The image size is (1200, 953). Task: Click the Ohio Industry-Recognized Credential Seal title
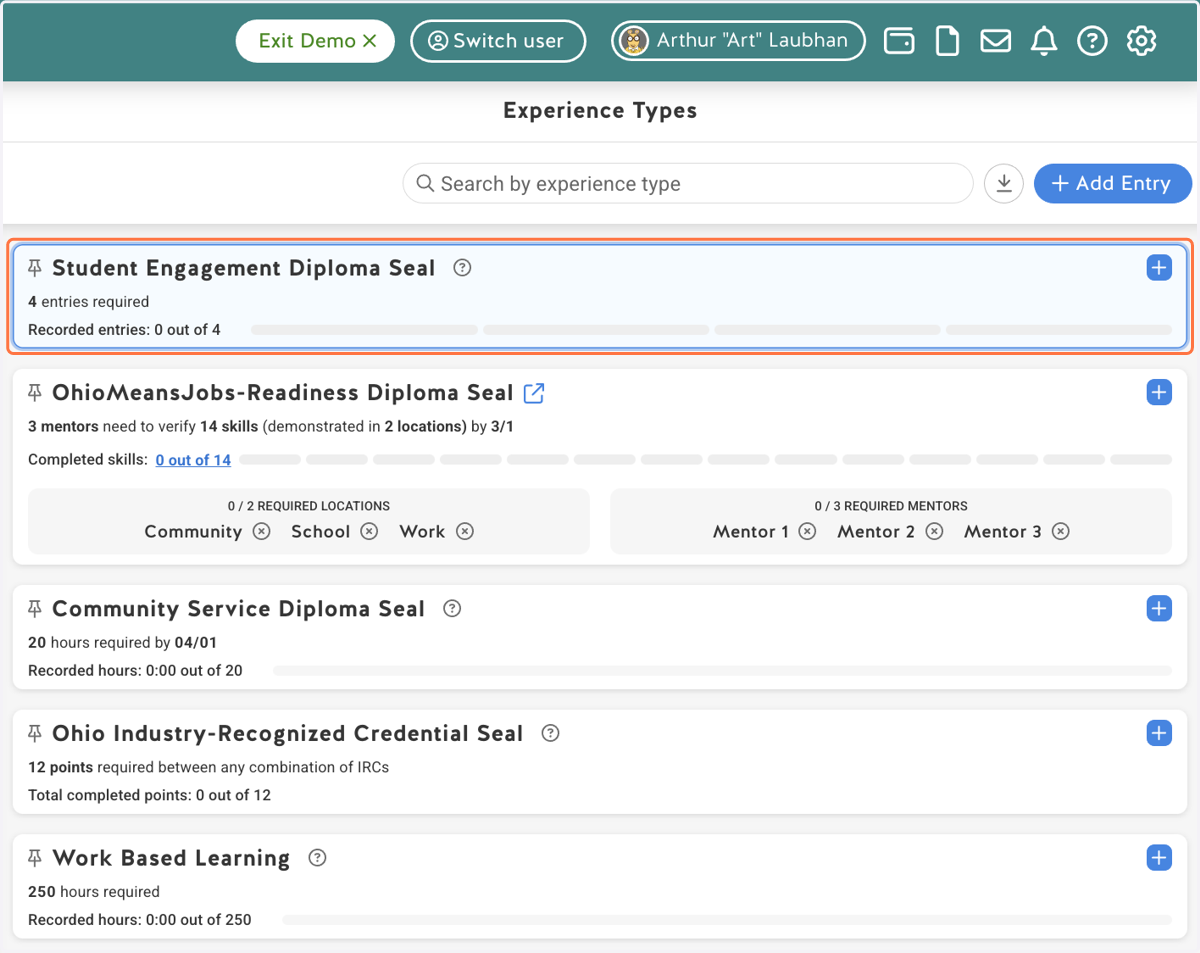tap(288, 734)
